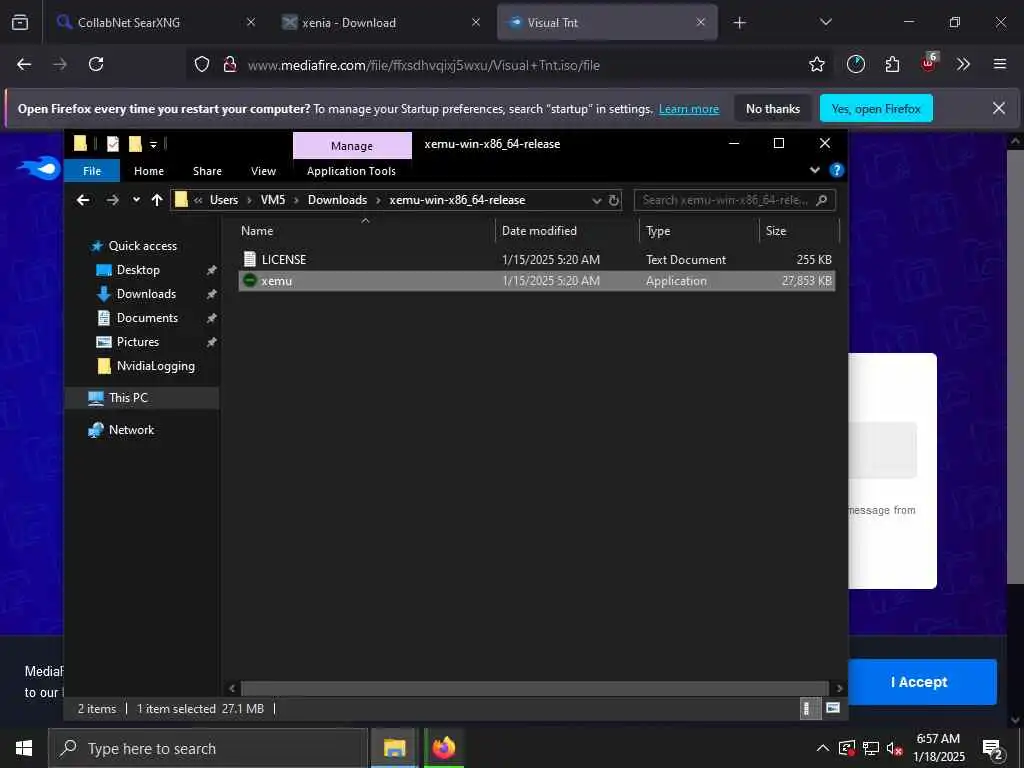This screenshot has width=1024, height=768.
Task: Open the Windows Start menu
Action: click(24, 748)
